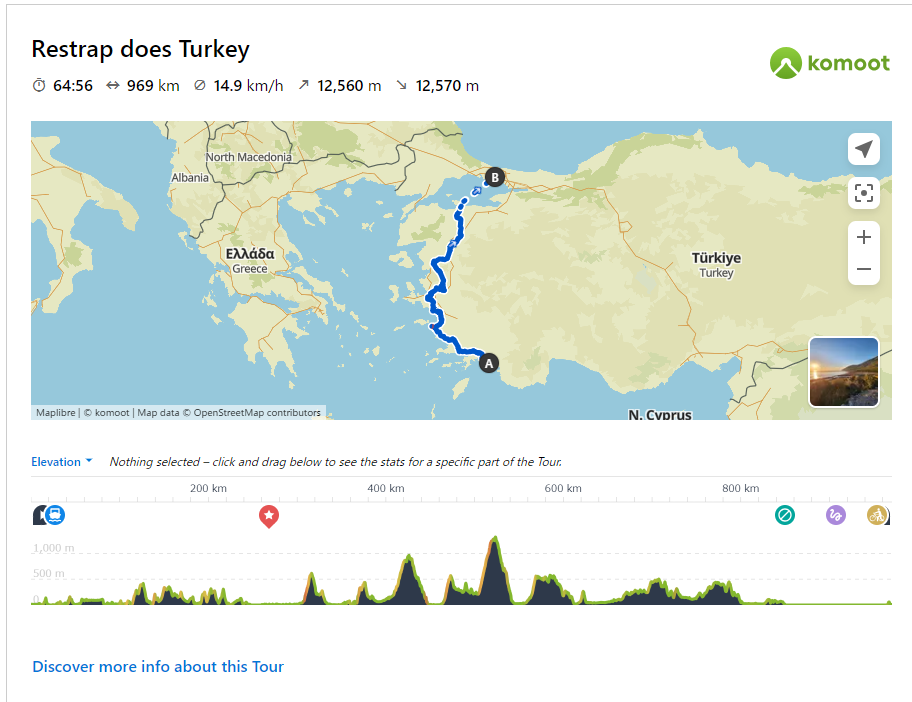The height and width of the screenshot is (702, 912).
Task: Click end point marker B on map
Action: [494, 178]
